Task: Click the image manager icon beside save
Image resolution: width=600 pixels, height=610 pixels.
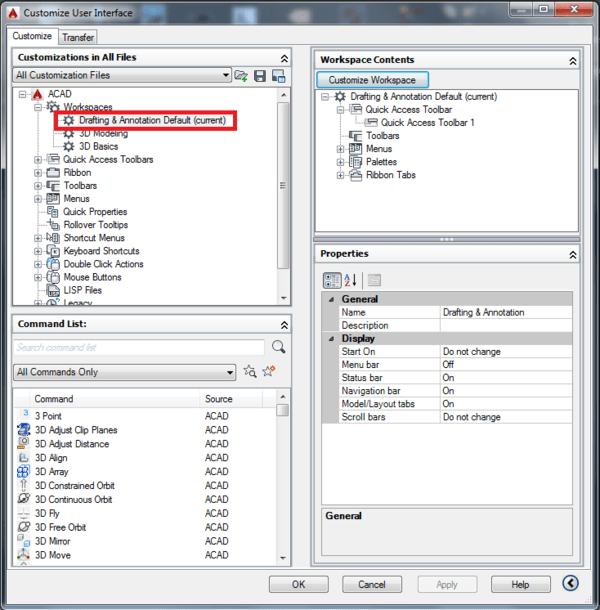Action: (279, 76)
